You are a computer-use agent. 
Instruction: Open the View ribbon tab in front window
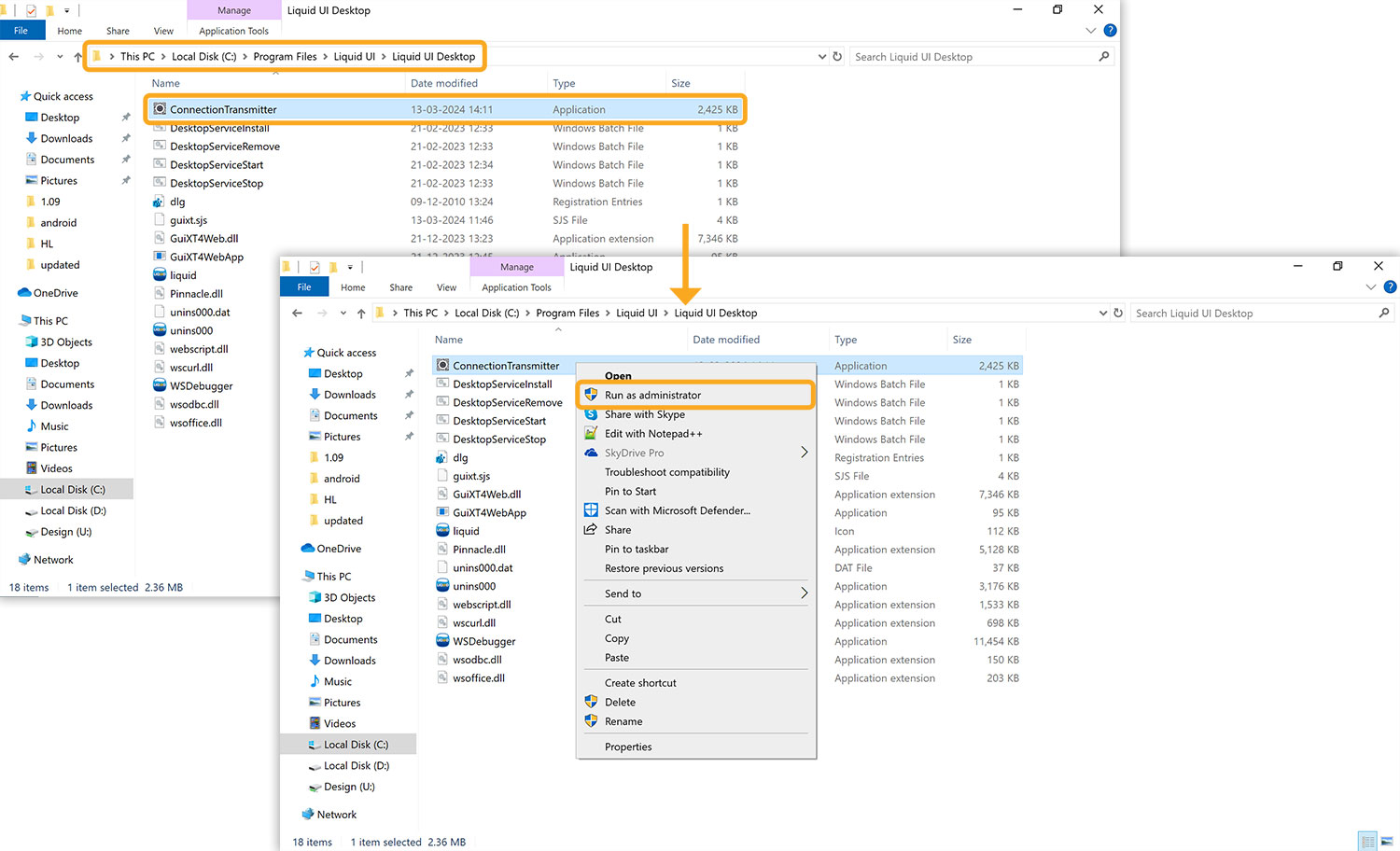point(446,287)
